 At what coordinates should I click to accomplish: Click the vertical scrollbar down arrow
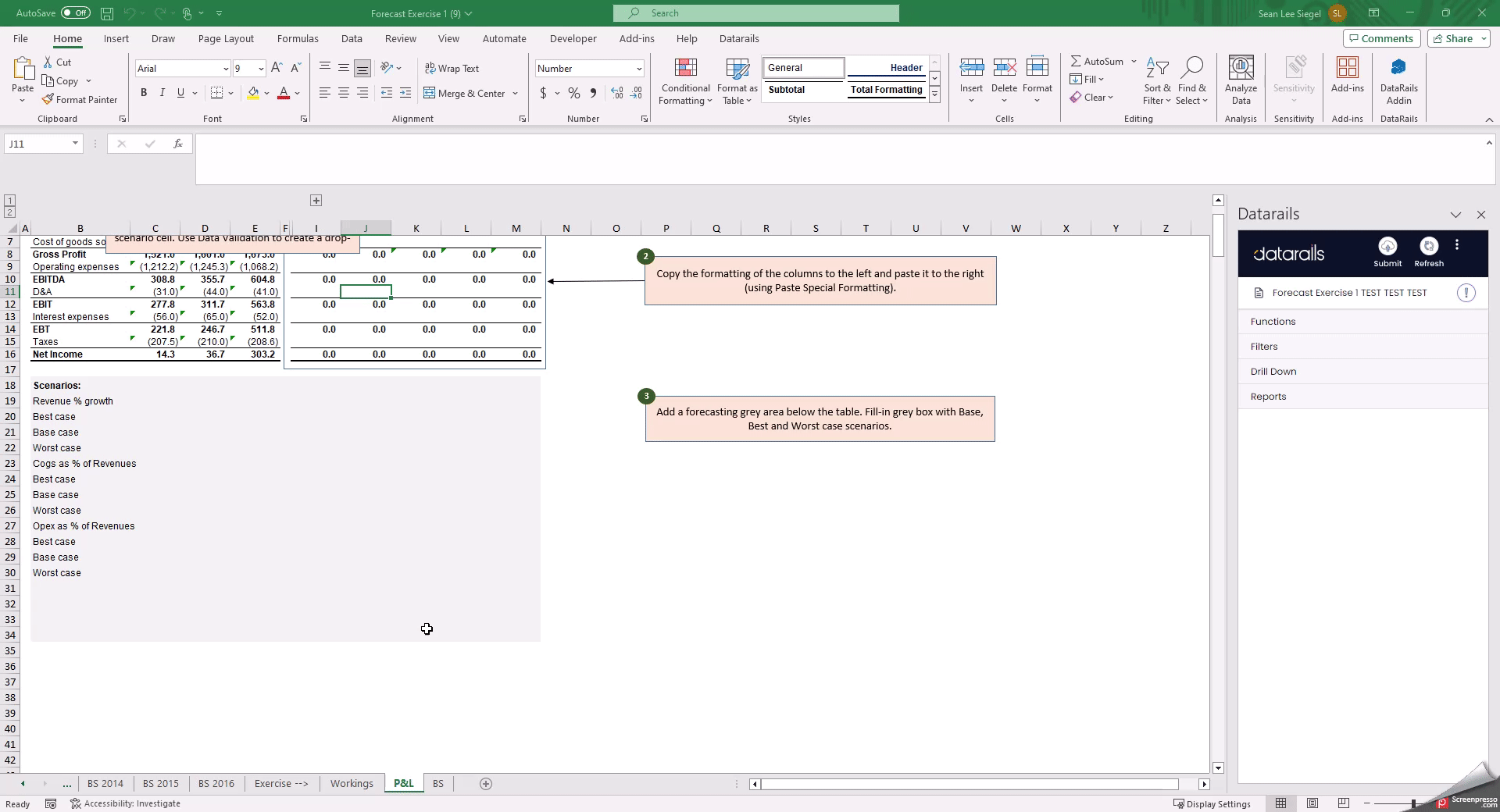click(1218, 768)
